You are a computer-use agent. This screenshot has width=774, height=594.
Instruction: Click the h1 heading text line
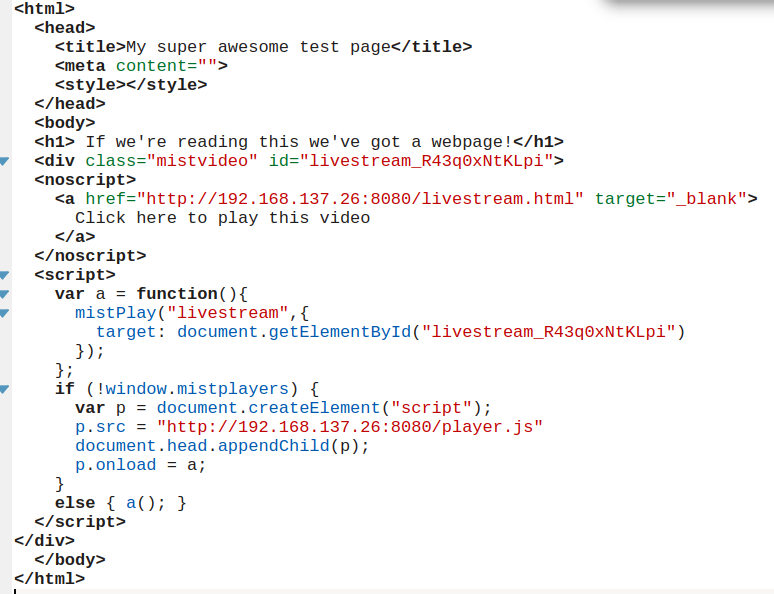(x=299, y=142)
